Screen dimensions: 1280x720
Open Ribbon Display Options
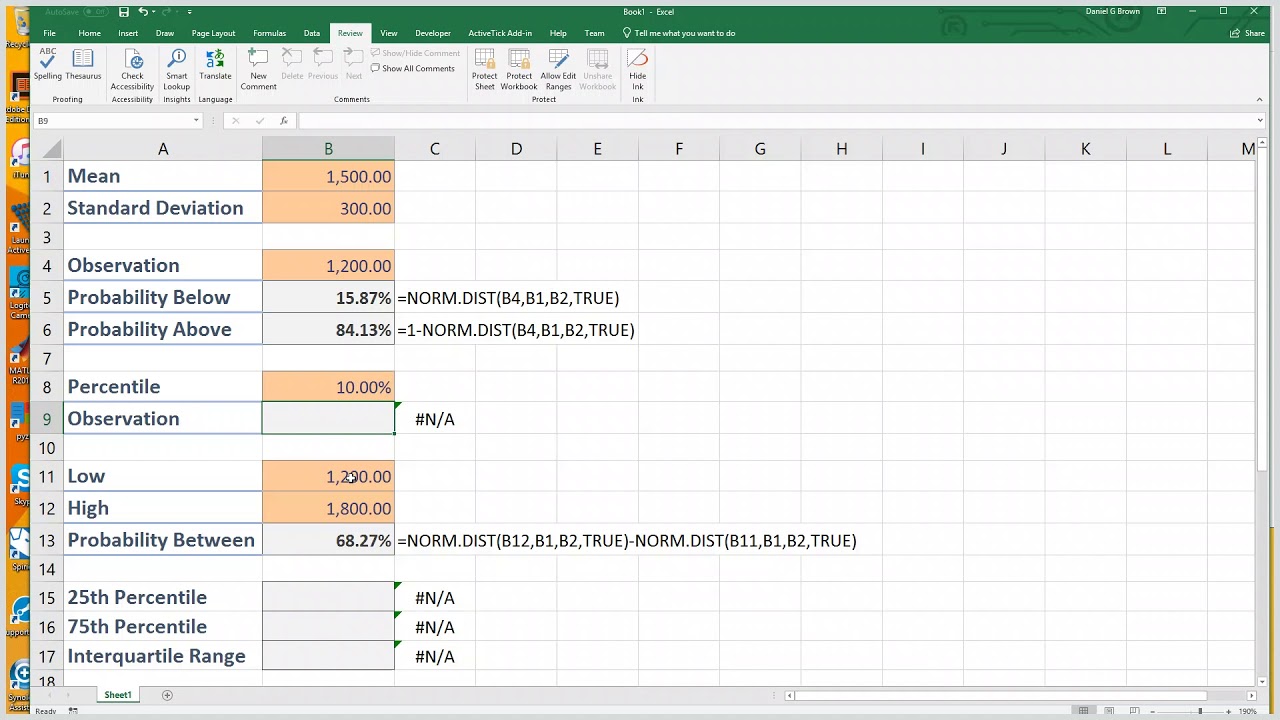click(1162, 12)
